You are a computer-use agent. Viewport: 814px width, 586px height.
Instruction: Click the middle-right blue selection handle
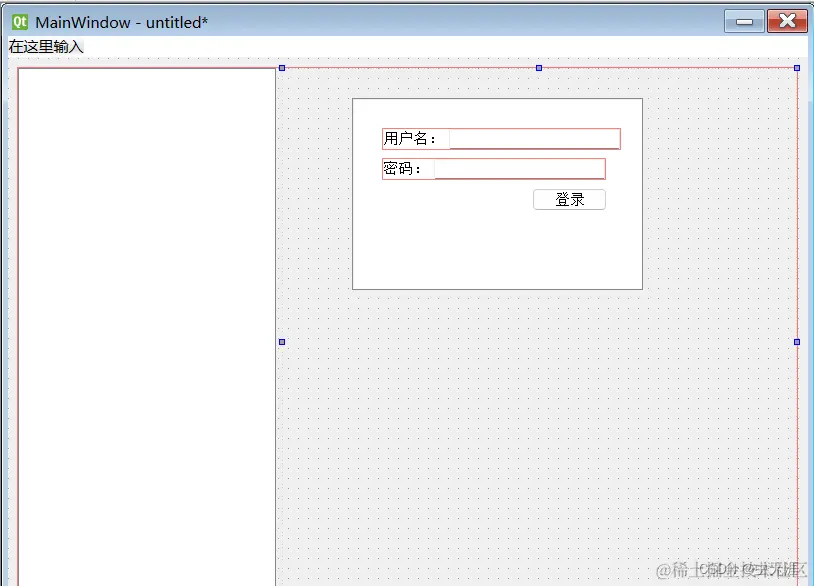pyautogui.click(x=797, y=342)
